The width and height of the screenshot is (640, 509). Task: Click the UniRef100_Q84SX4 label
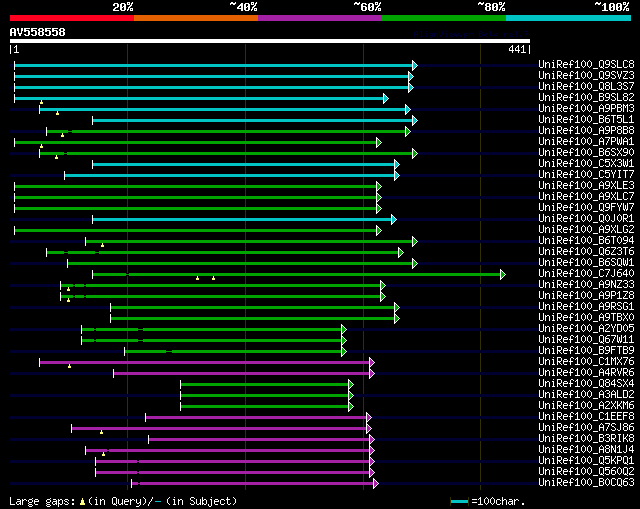[x=586, y=384]
